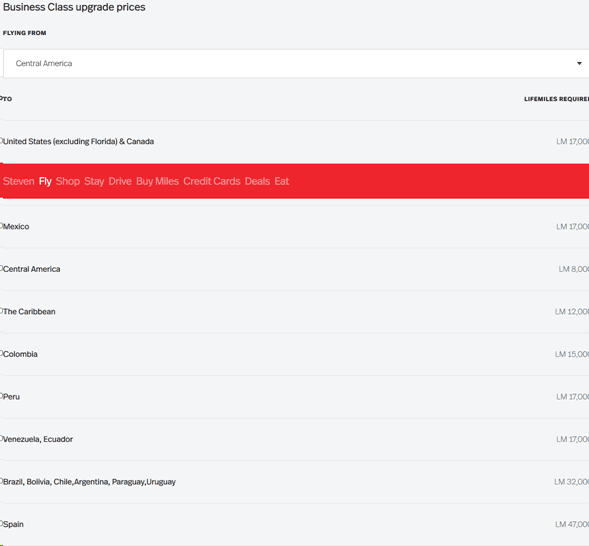The width and height of the screenshot is (589, 546).
Task: Open the Drive navigation item
Action: [120, 181]
